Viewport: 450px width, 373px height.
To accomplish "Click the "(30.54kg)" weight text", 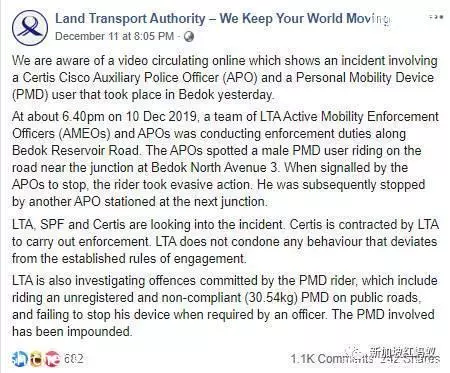I will click(x=271, y=298).
